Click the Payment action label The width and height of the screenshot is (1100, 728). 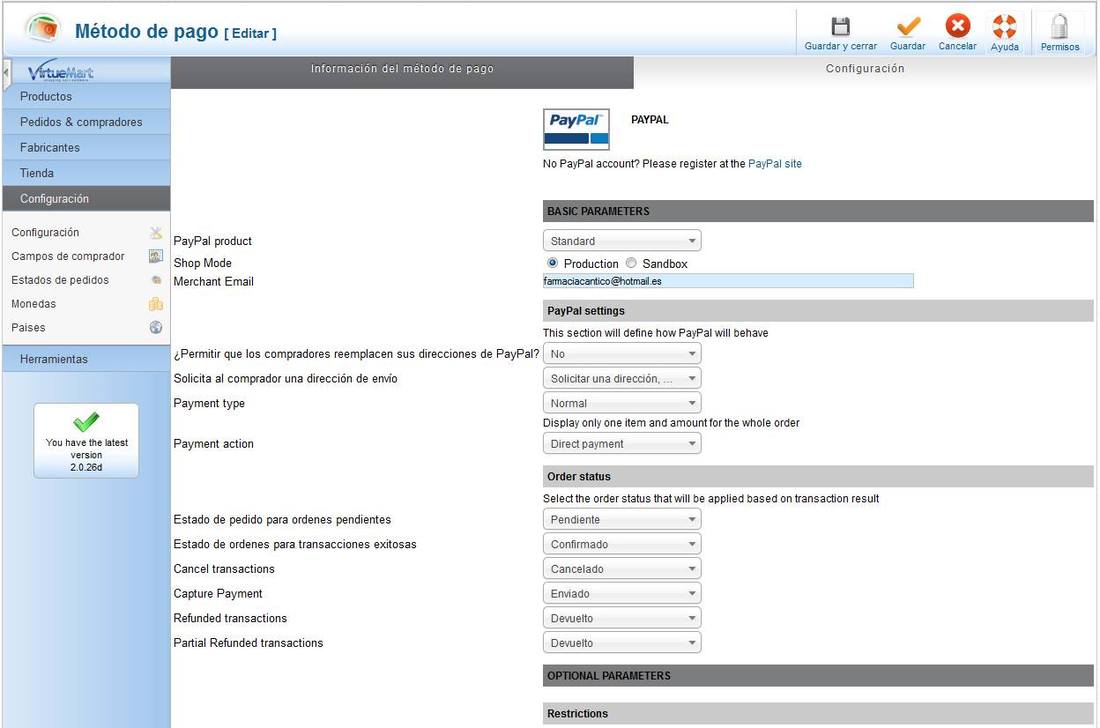(x=213, y=443)
